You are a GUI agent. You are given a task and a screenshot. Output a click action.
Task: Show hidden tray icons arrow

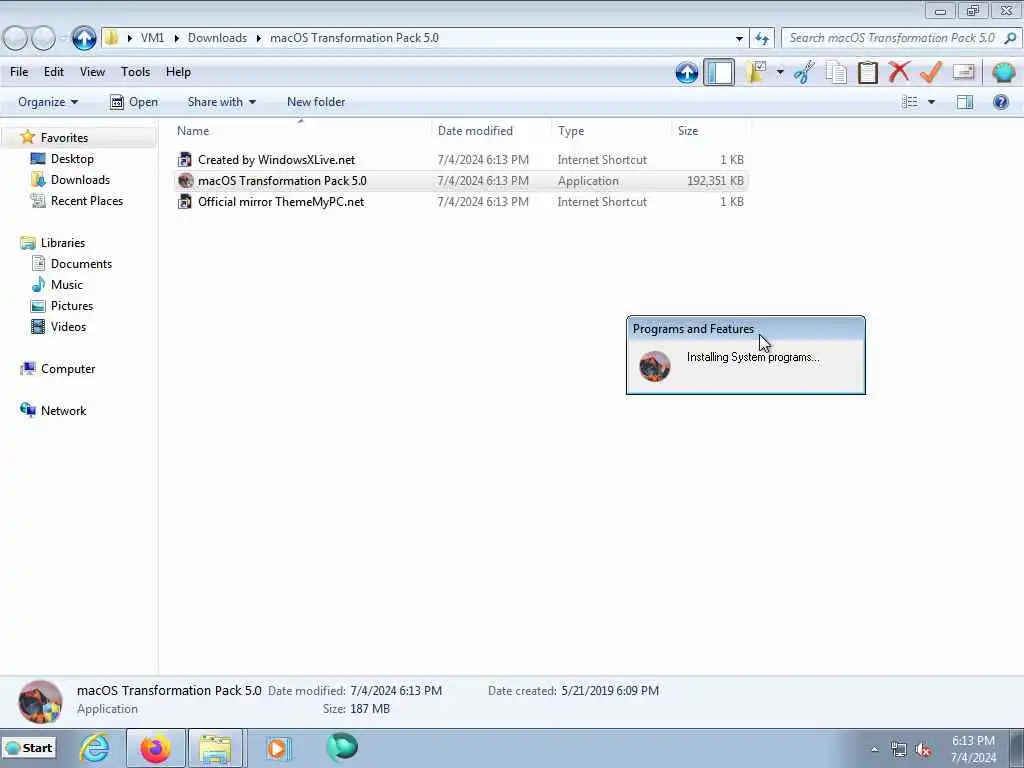click(874, 750)
